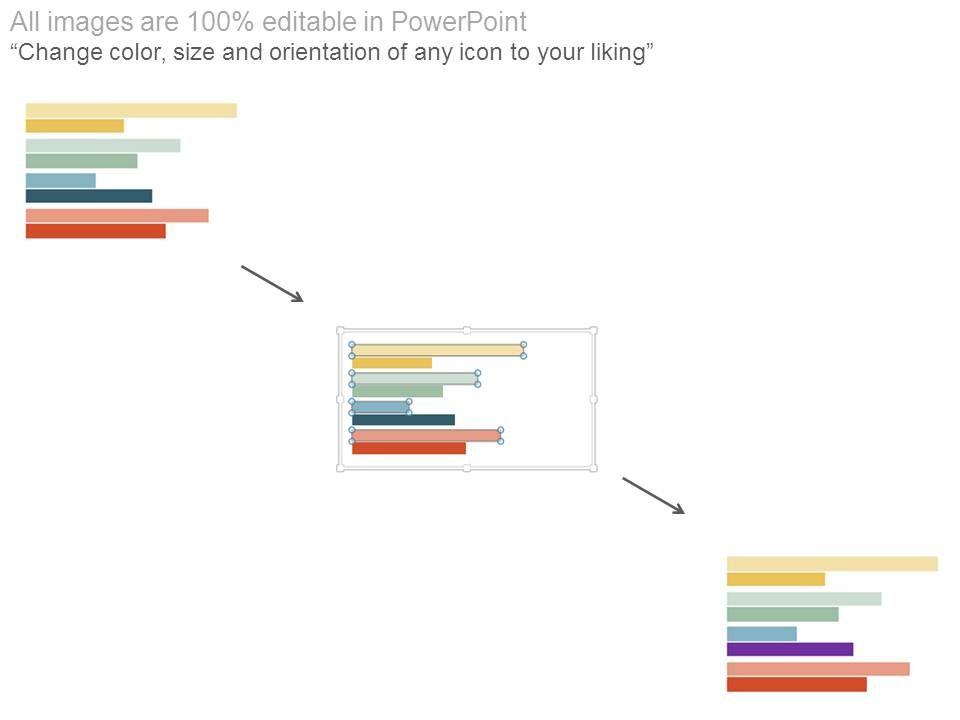Select the dark teal bar in the top-left chart
The height and width of the screenshot is (720, 960).
pos(88,196)
